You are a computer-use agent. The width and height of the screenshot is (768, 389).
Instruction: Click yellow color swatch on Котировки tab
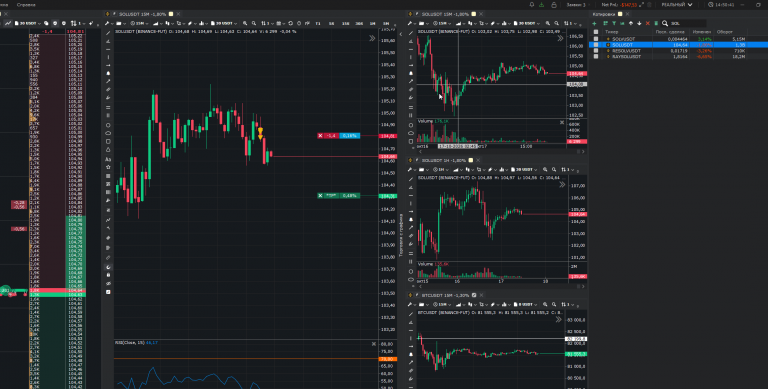coord(620,14)
